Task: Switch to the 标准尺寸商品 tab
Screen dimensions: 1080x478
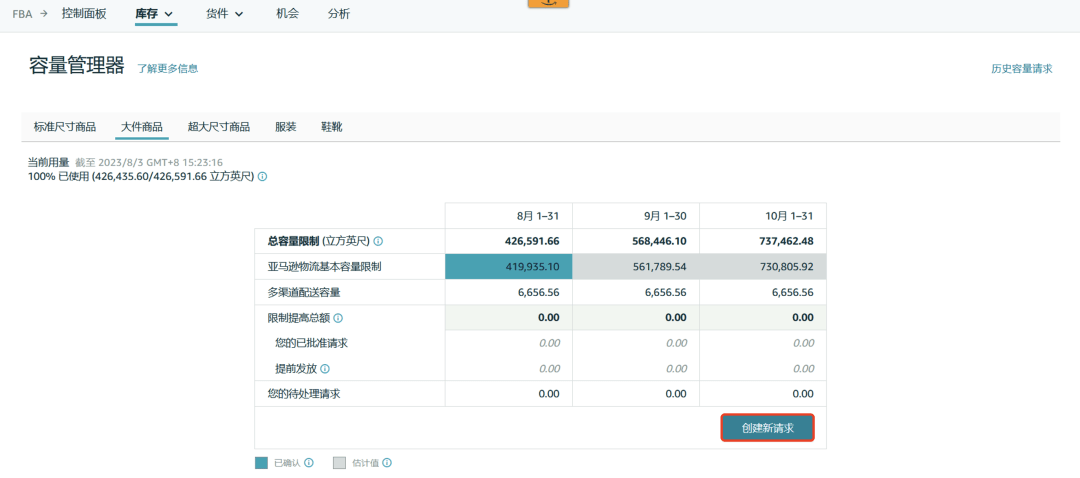Action: click(x=65, y=127)
